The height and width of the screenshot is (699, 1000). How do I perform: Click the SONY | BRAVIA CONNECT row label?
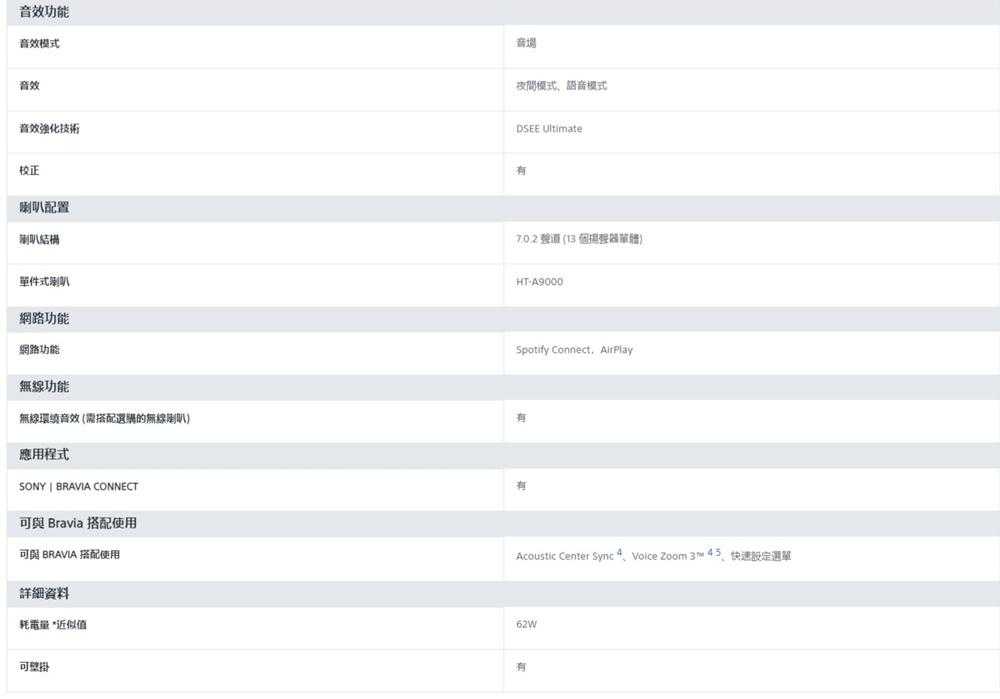(78, 487)
